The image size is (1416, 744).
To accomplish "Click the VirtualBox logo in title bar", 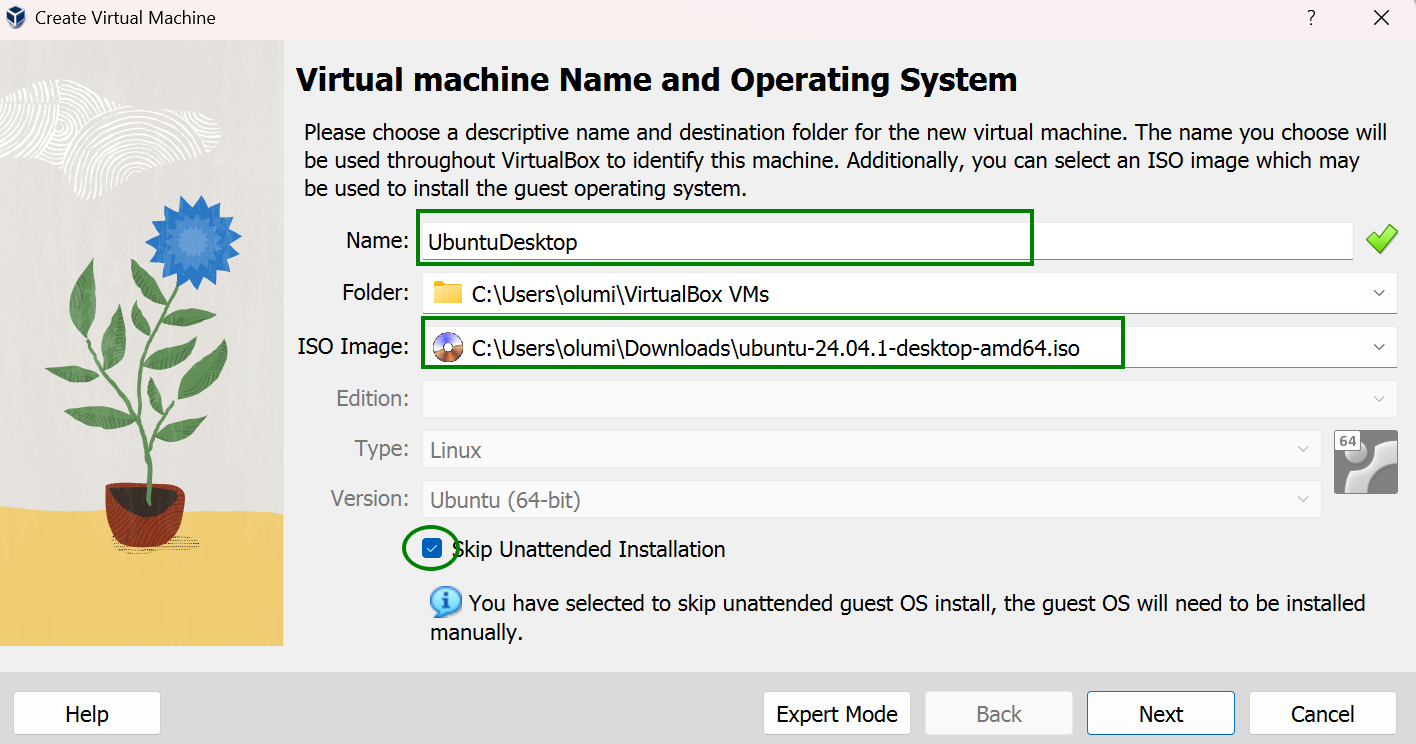I will (16, 18).
